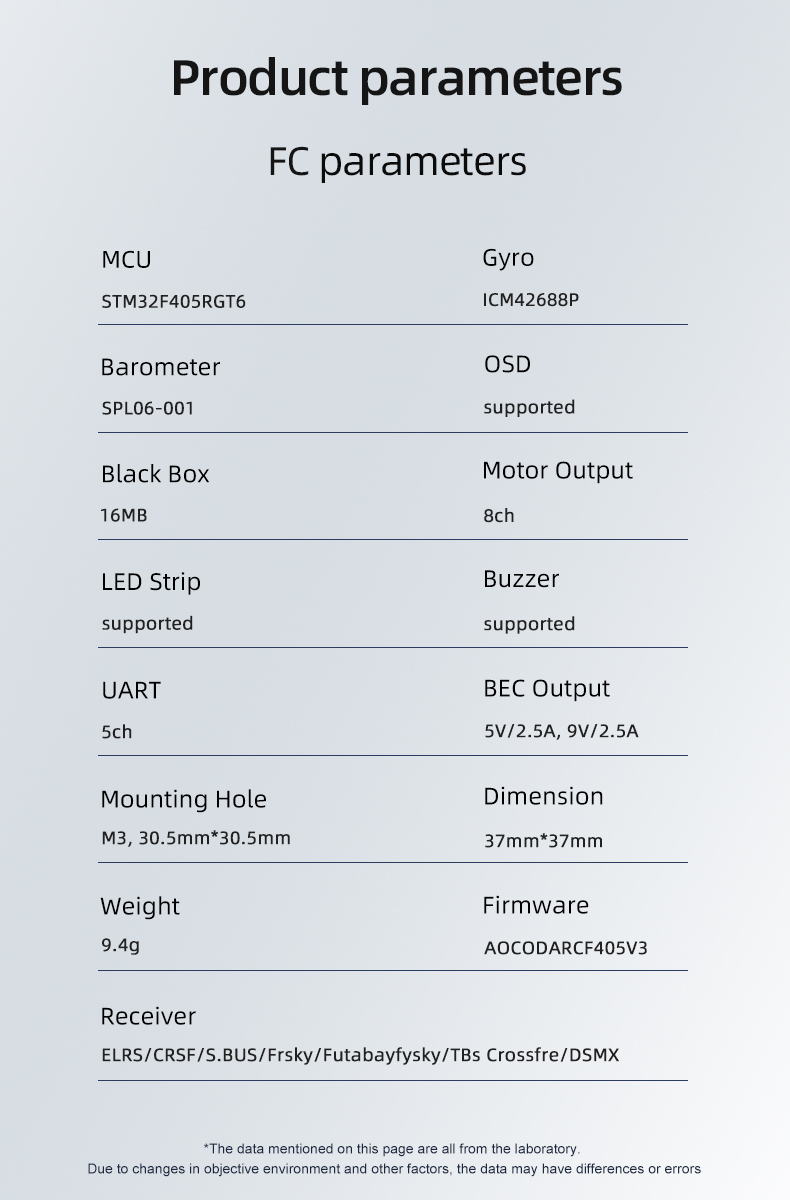Select the Barometer value SPL06-001
The image size is (790, 1200).
click(148, 408)
